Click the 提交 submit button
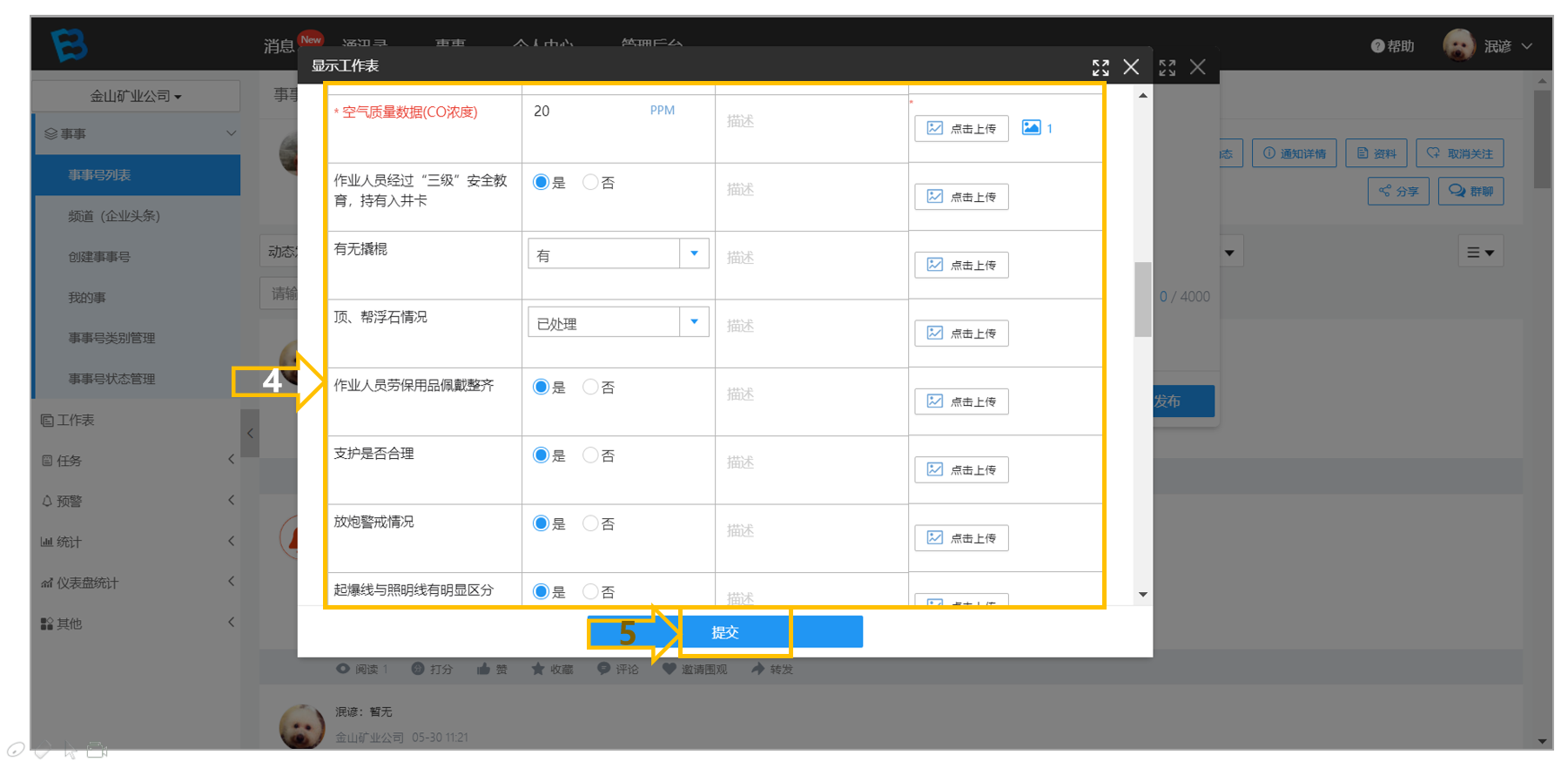Image resolution: width=1568 pixels, height=768 pixels. pos(725,632)
